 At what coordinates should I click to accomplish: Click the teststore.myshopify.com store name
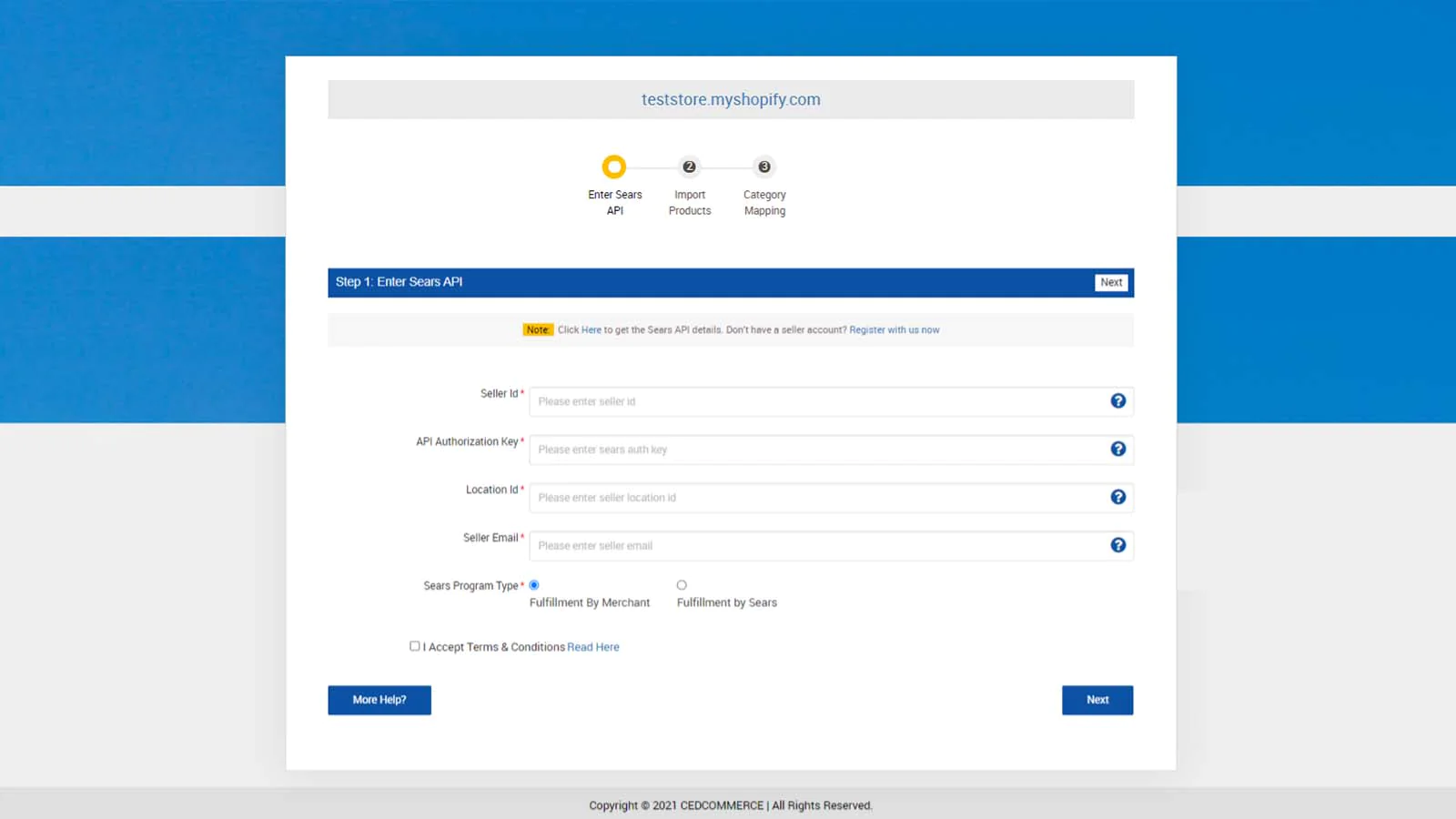click(731, 99)
